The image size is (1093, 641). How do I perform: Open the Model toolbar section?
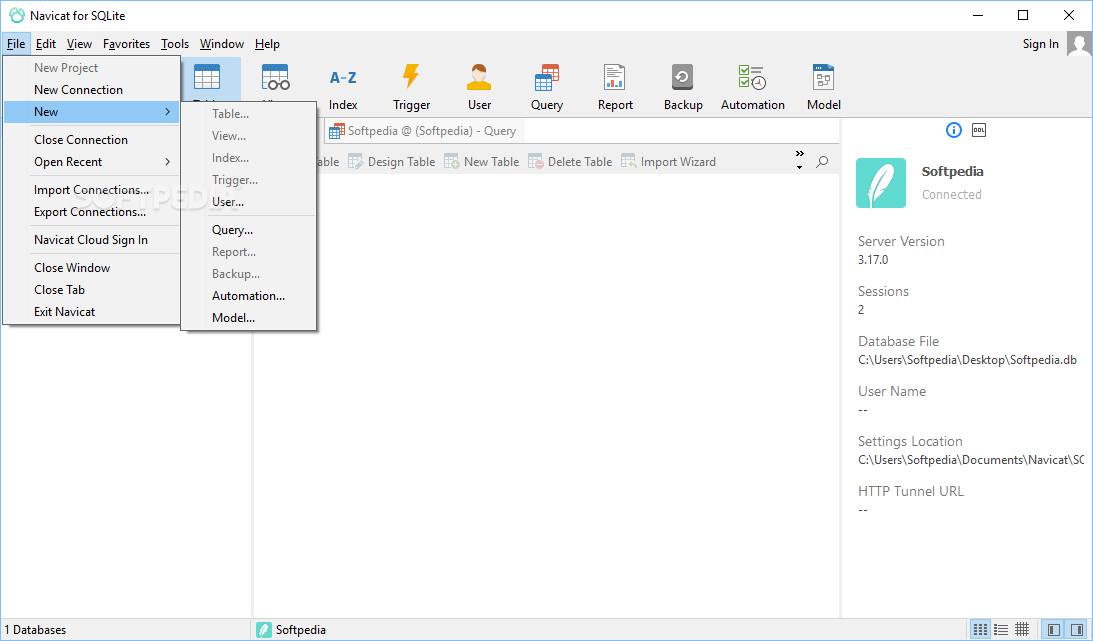pyautogui.click(x=823, y=87)
